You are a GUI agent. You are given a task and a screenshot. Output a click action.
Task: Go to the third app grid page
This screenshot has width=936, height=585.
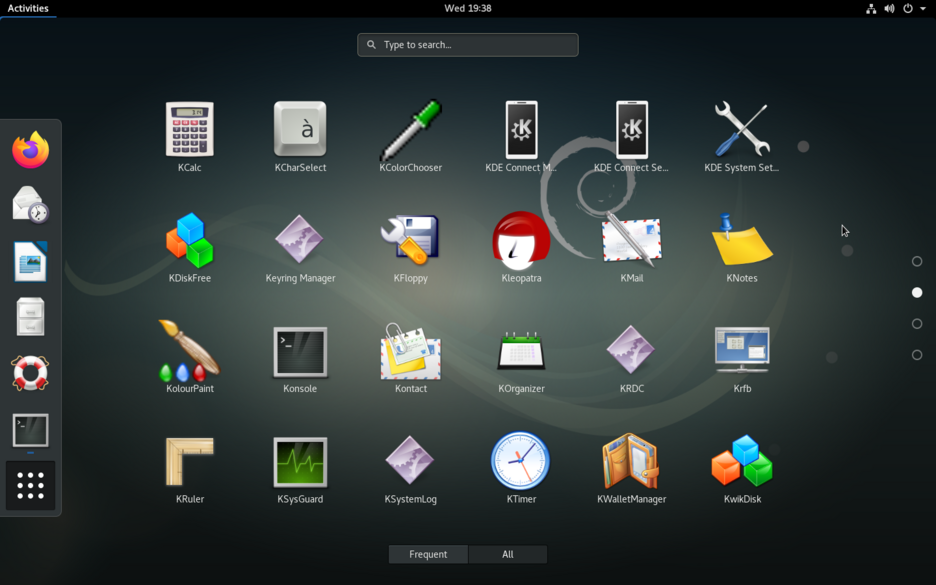[917, 324]
